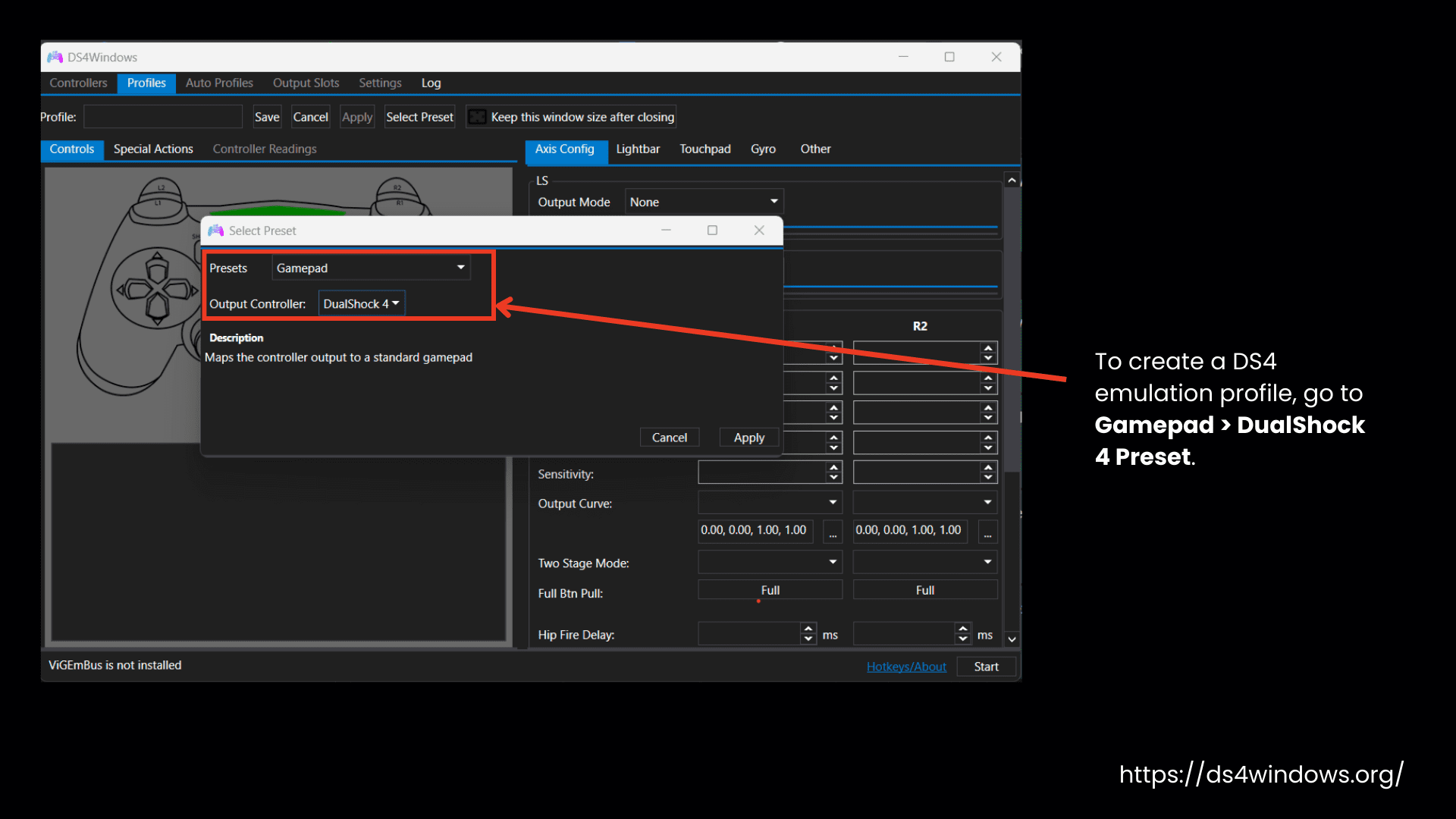The width and height of the screenshot is (1456, 819).
Task: Open the Gyro tab
Action: tap(763, 149)
